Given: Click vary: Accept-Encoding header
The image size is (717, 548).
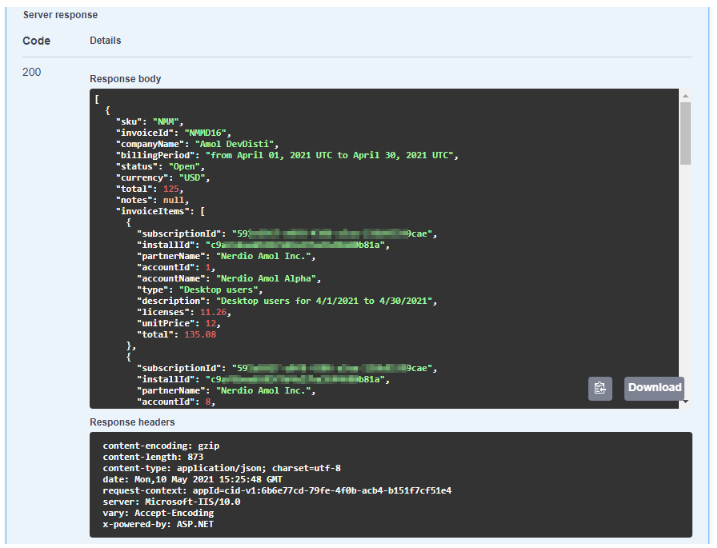Looking at the screenshot, I should click(x=158, y=513).
